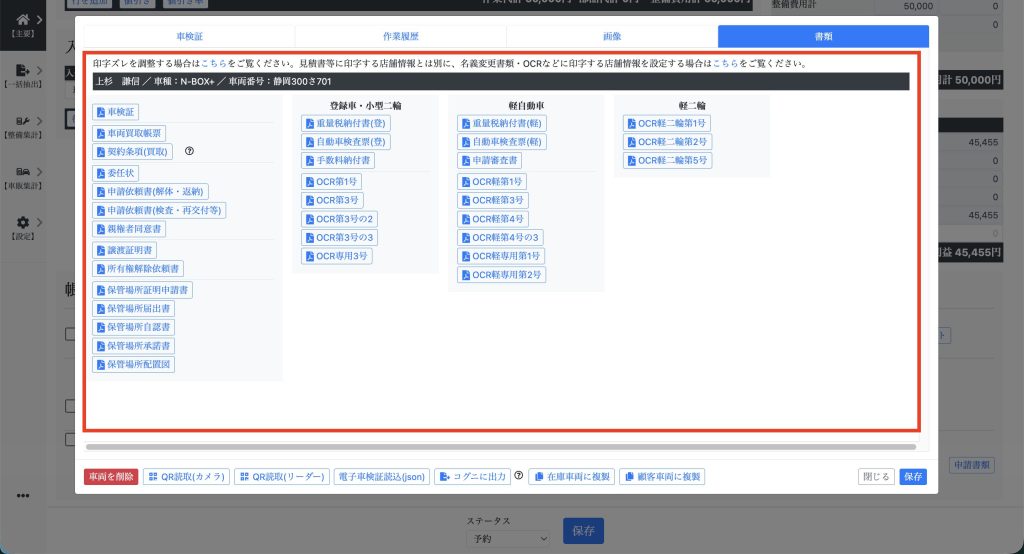
Task: Open the ステータス dropdown showing 予約
Action: (507, 538)
